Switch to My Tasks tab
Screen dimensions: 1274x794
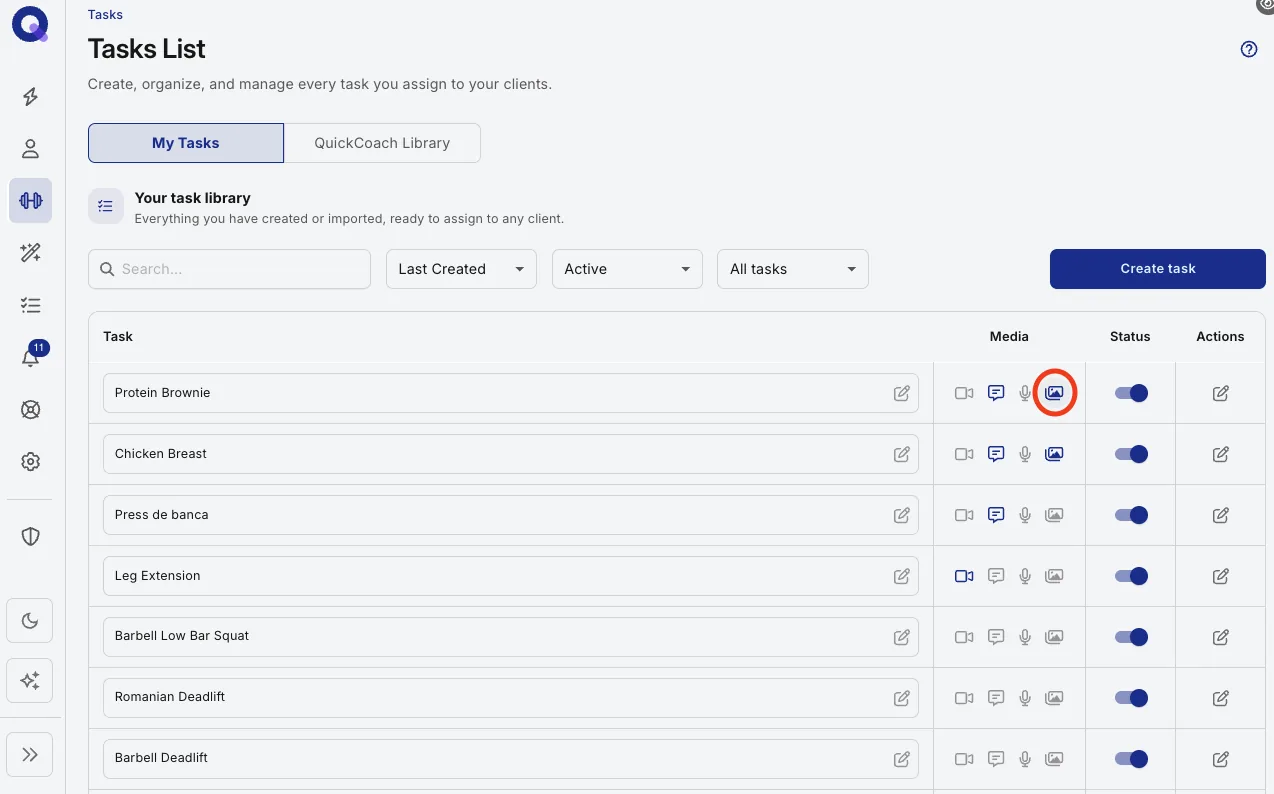(186, 143)
